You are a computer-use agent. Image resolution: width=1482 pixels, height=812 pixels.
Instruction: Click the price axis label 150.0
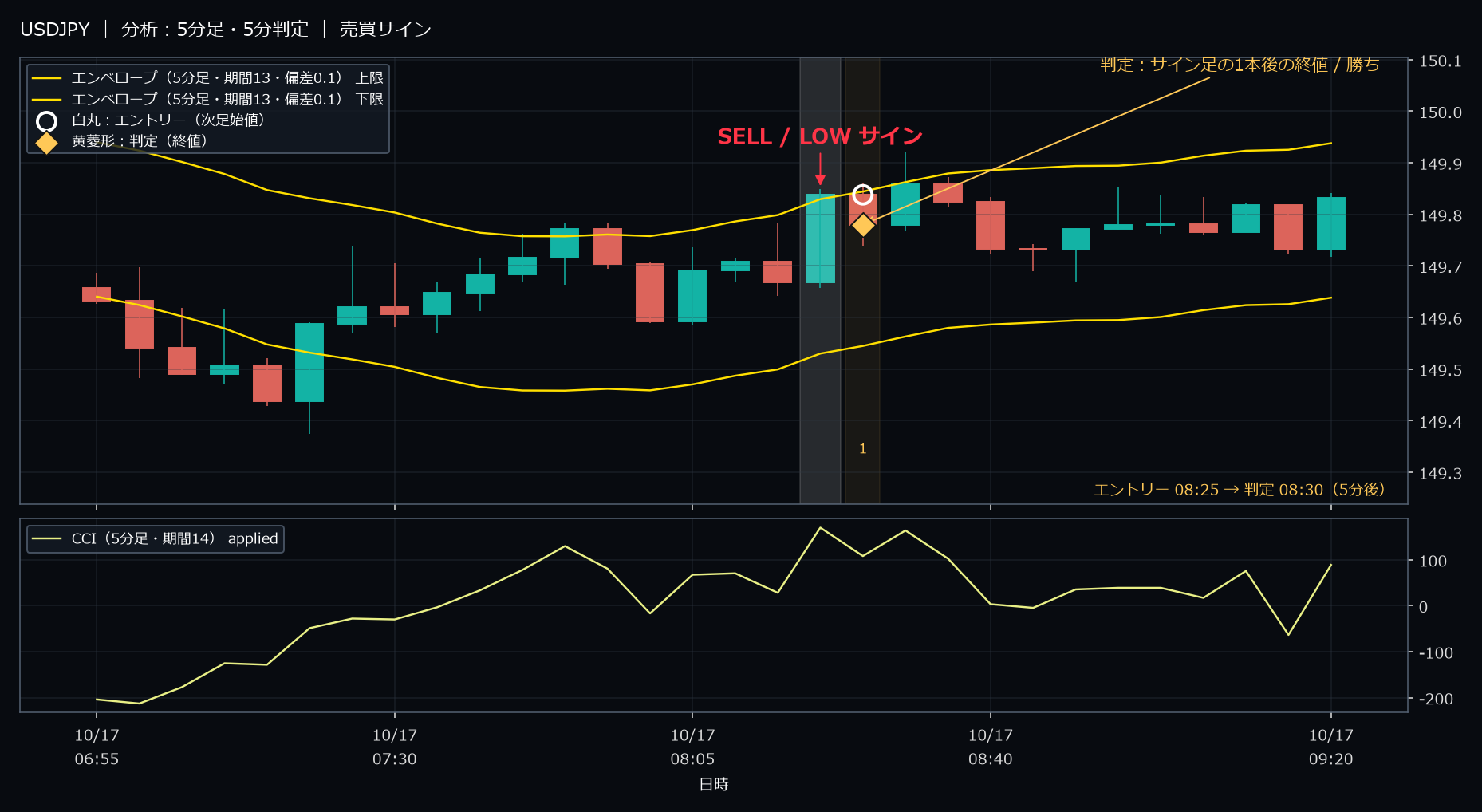[1440, 112]
